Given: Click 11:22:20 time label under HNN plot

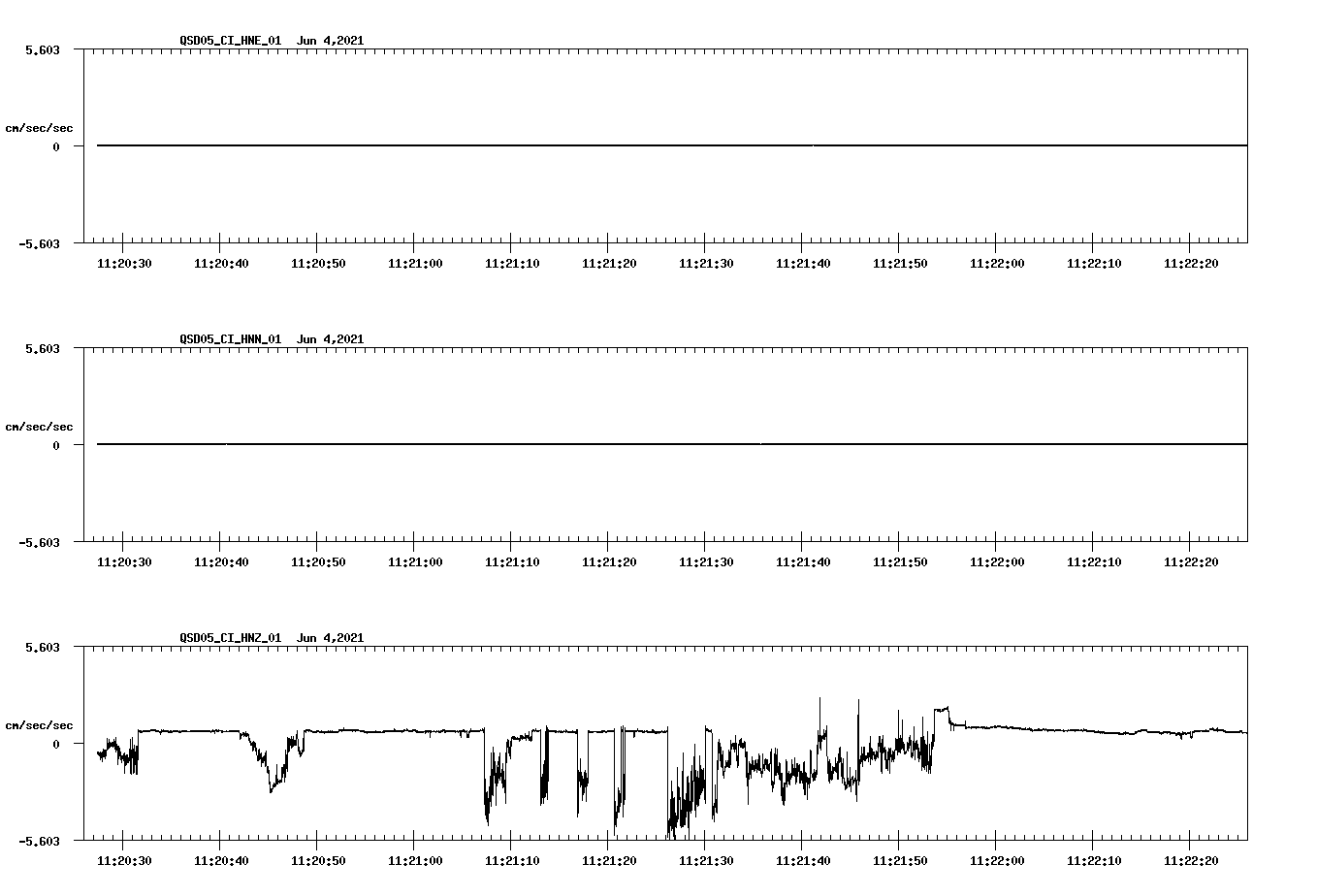Looking at the screenshot, I should coord(1191,562).
